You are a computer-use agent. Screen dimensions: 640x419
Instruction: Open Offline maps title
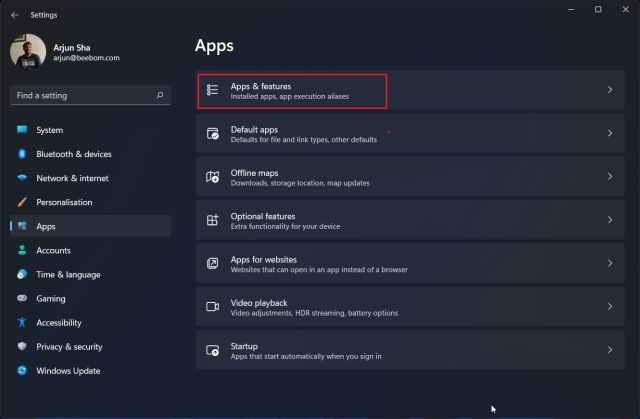[x=254, y=173]
